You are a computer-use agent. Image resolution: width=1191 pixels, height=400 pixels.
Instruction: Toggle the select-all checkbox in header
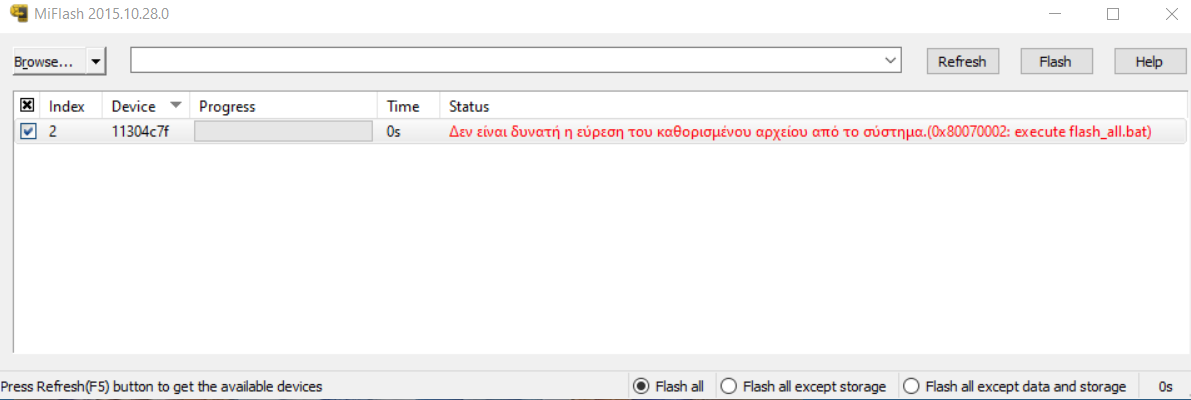click(x=28, y=106)
